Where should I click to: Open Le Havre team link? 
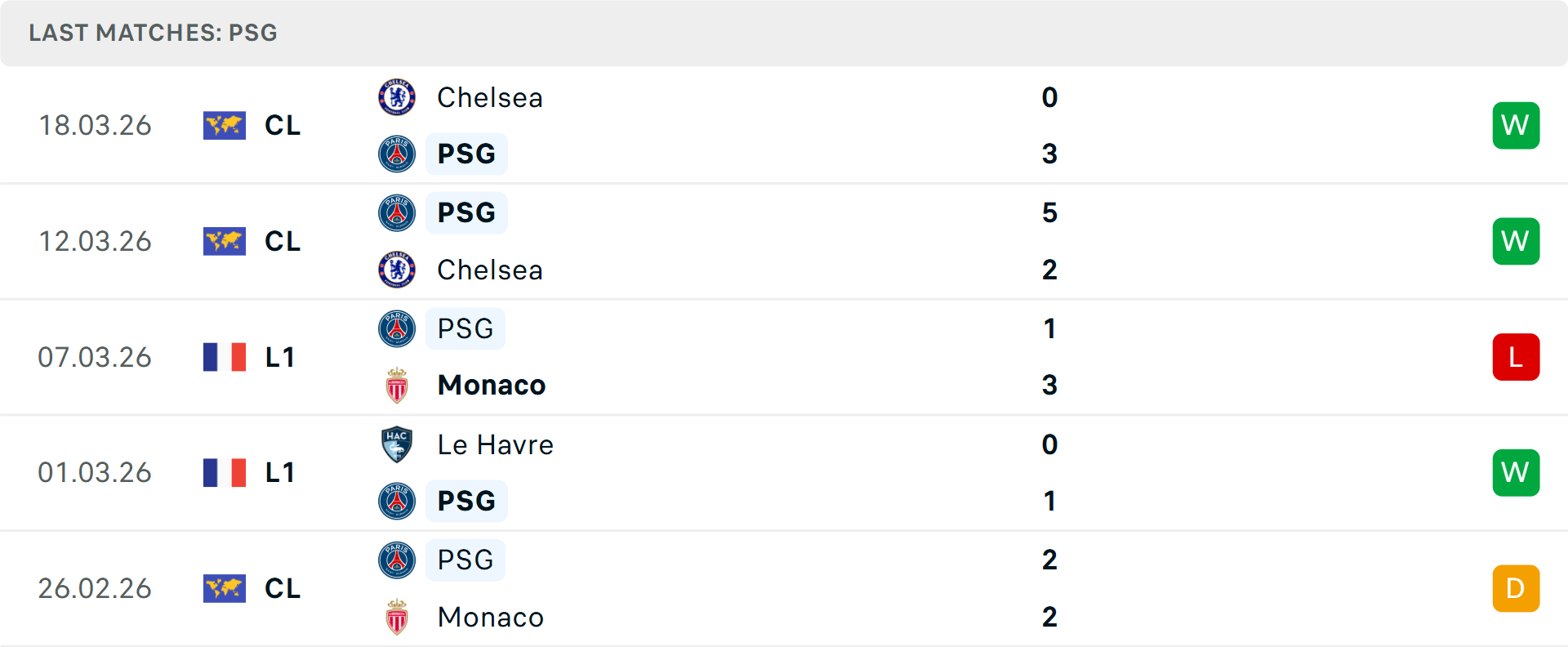495,444
